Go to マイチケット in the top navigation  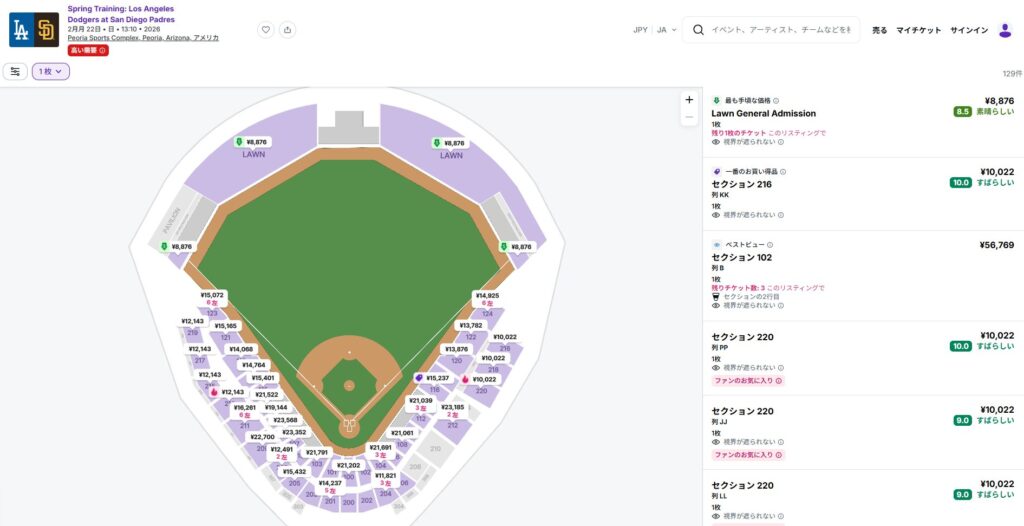(918, 30)
